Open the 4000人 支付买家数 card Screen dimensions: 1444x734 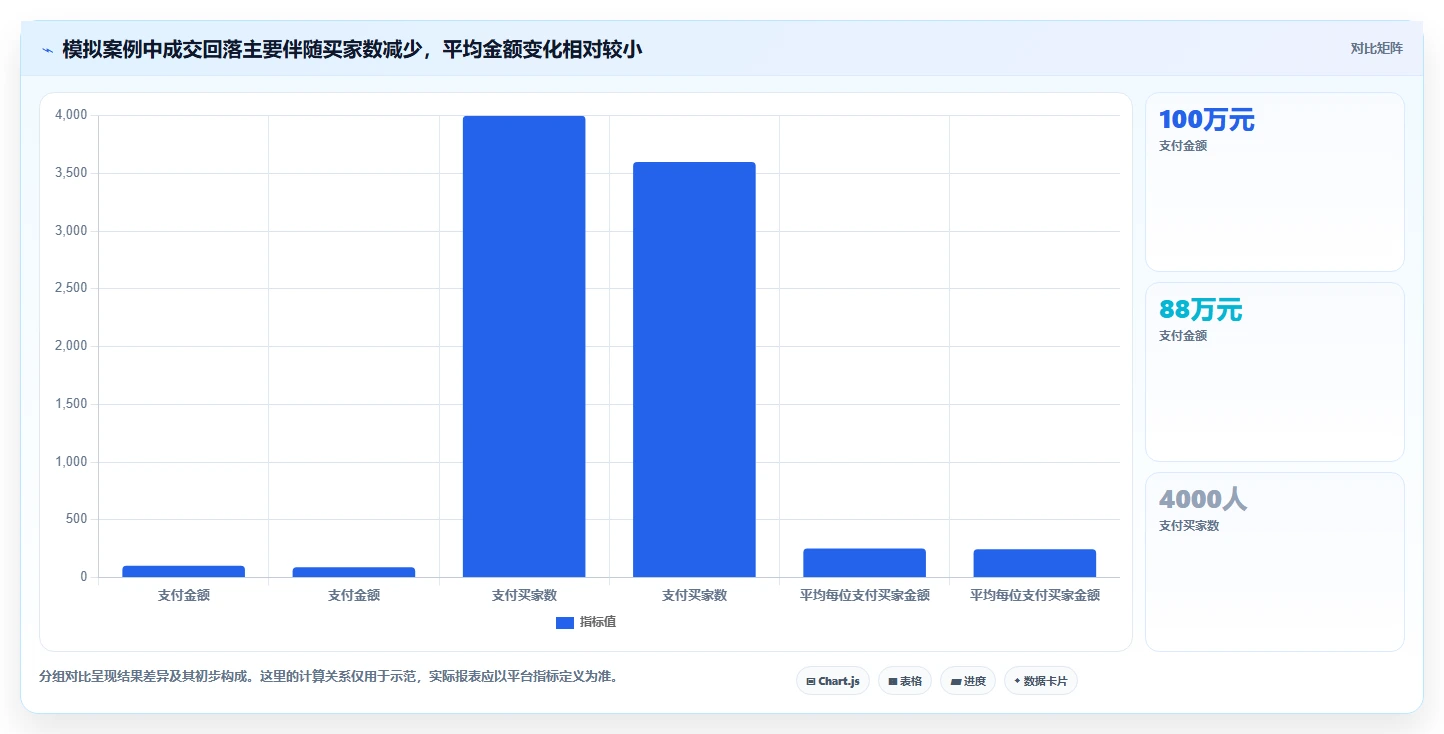pos(1274,562)
